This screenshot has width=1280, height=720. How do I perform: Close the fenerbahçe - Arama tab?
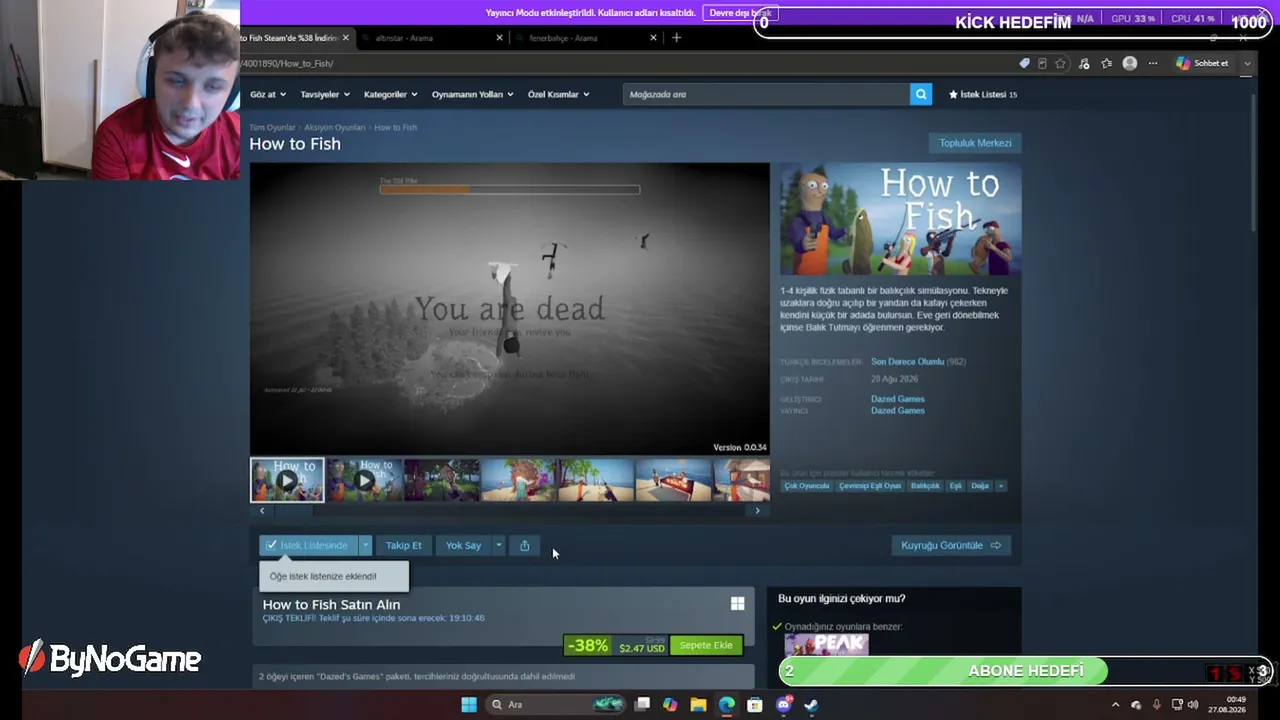point(654,38)
